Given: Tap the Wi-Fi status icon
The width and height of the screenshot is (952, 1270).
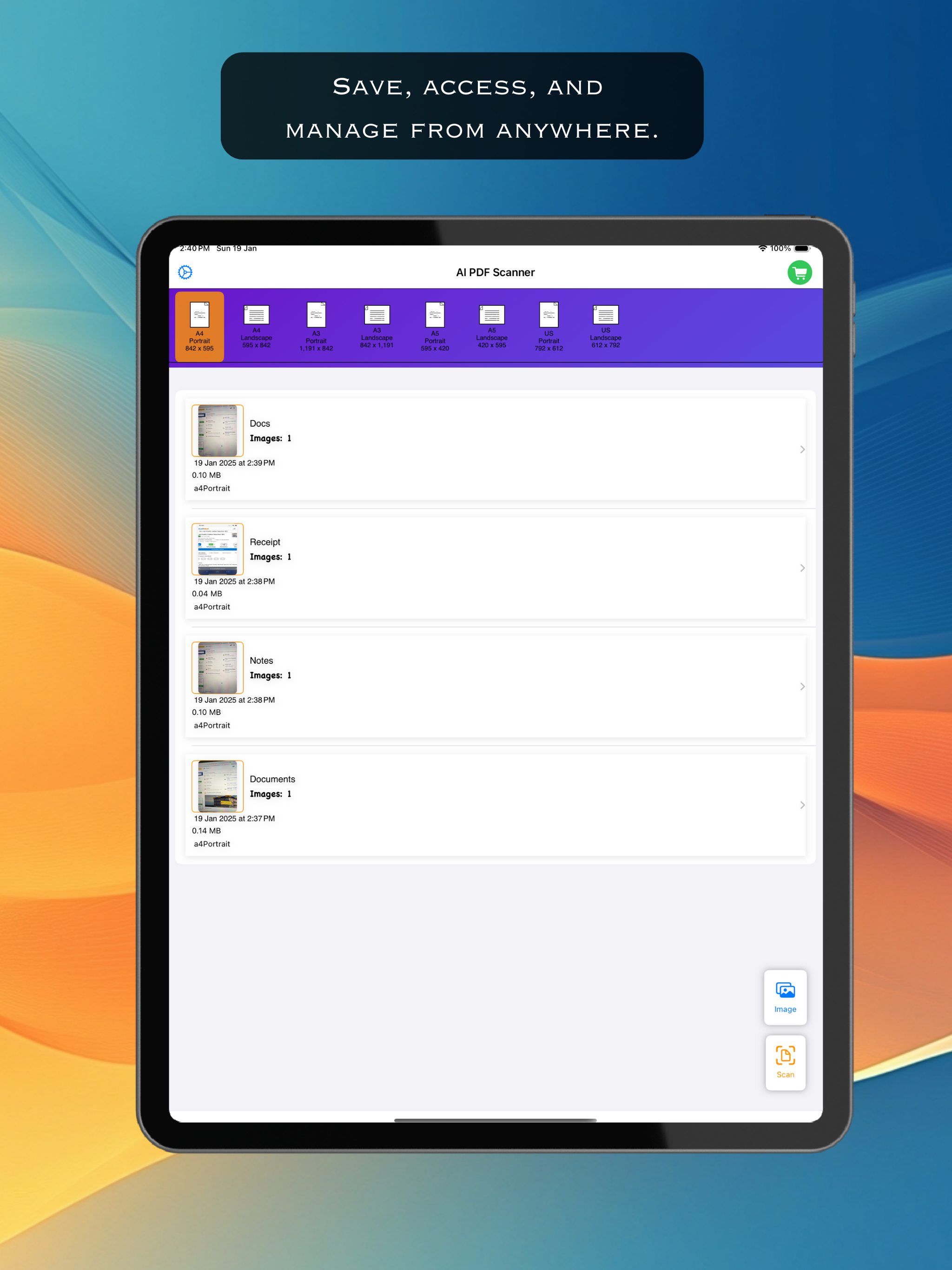Looking at the screenshot, I should click(762, 249).
